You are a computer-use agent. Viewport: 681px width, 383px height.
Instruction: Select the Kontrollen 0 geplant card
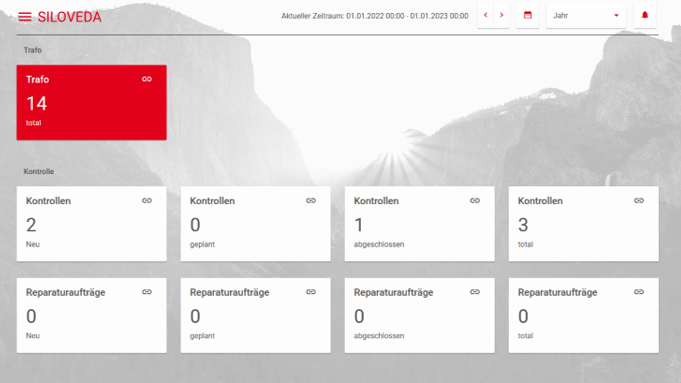pos(256,224)
